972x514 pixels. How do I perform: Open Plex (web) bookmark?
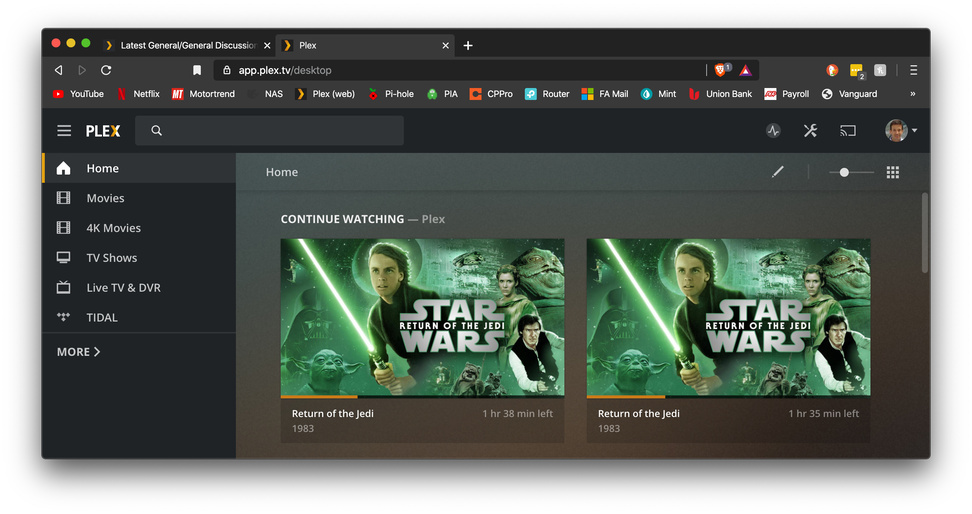[325, 94]
